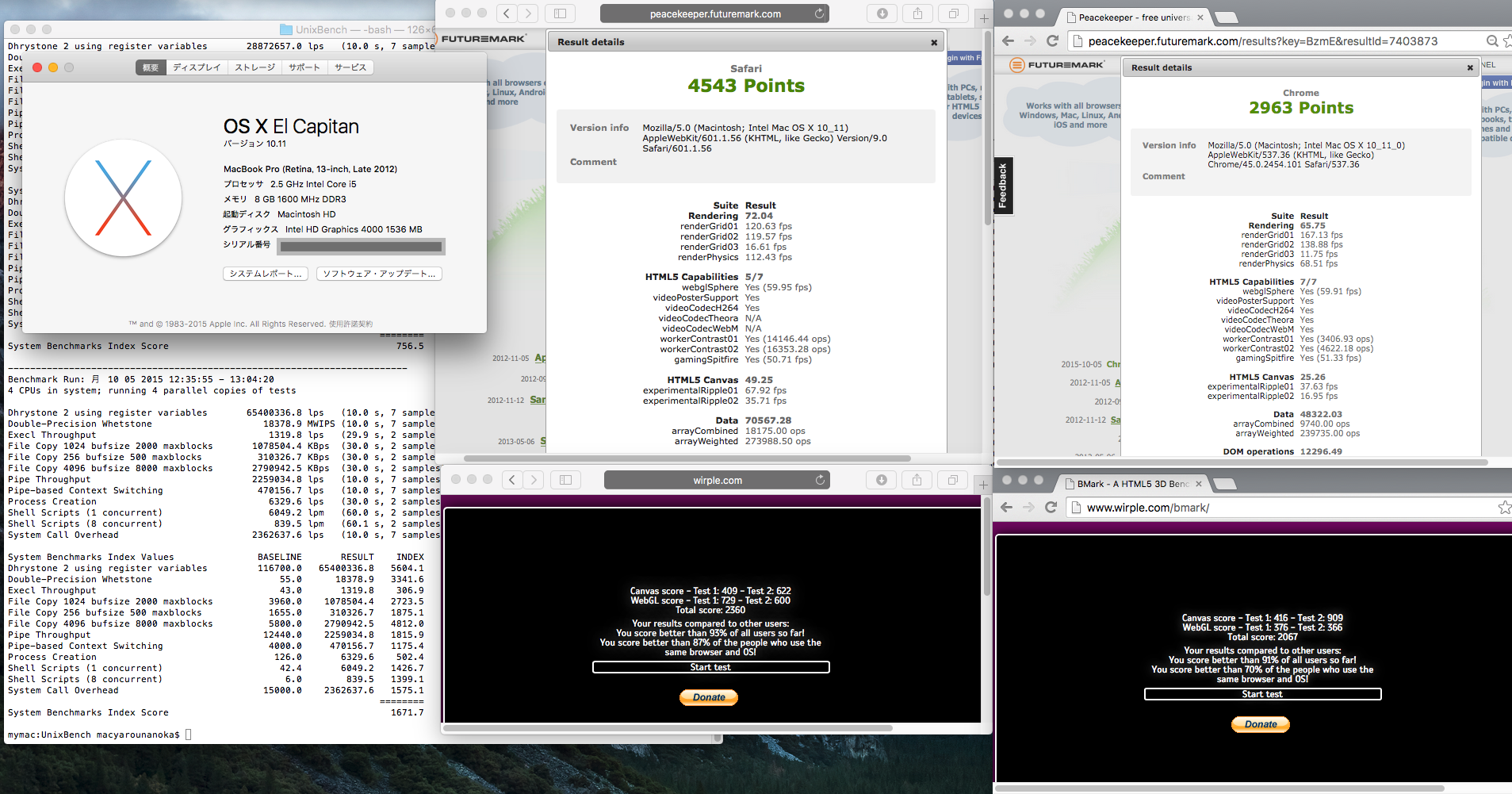
Task: Click Start test in Chrome BMark page
Action: [x=1262, y=694]
